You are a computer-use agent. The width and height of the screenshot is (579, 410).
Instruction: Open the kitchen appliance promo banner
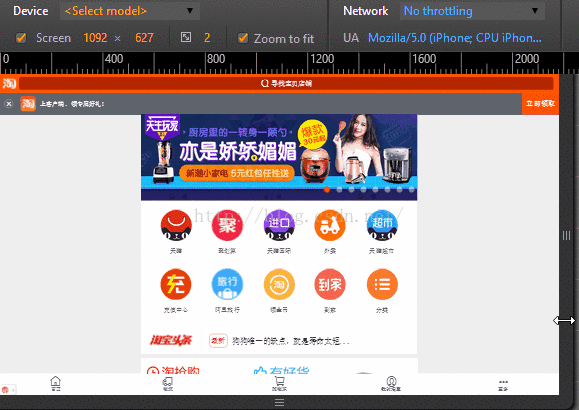click(x=279, y=157)
